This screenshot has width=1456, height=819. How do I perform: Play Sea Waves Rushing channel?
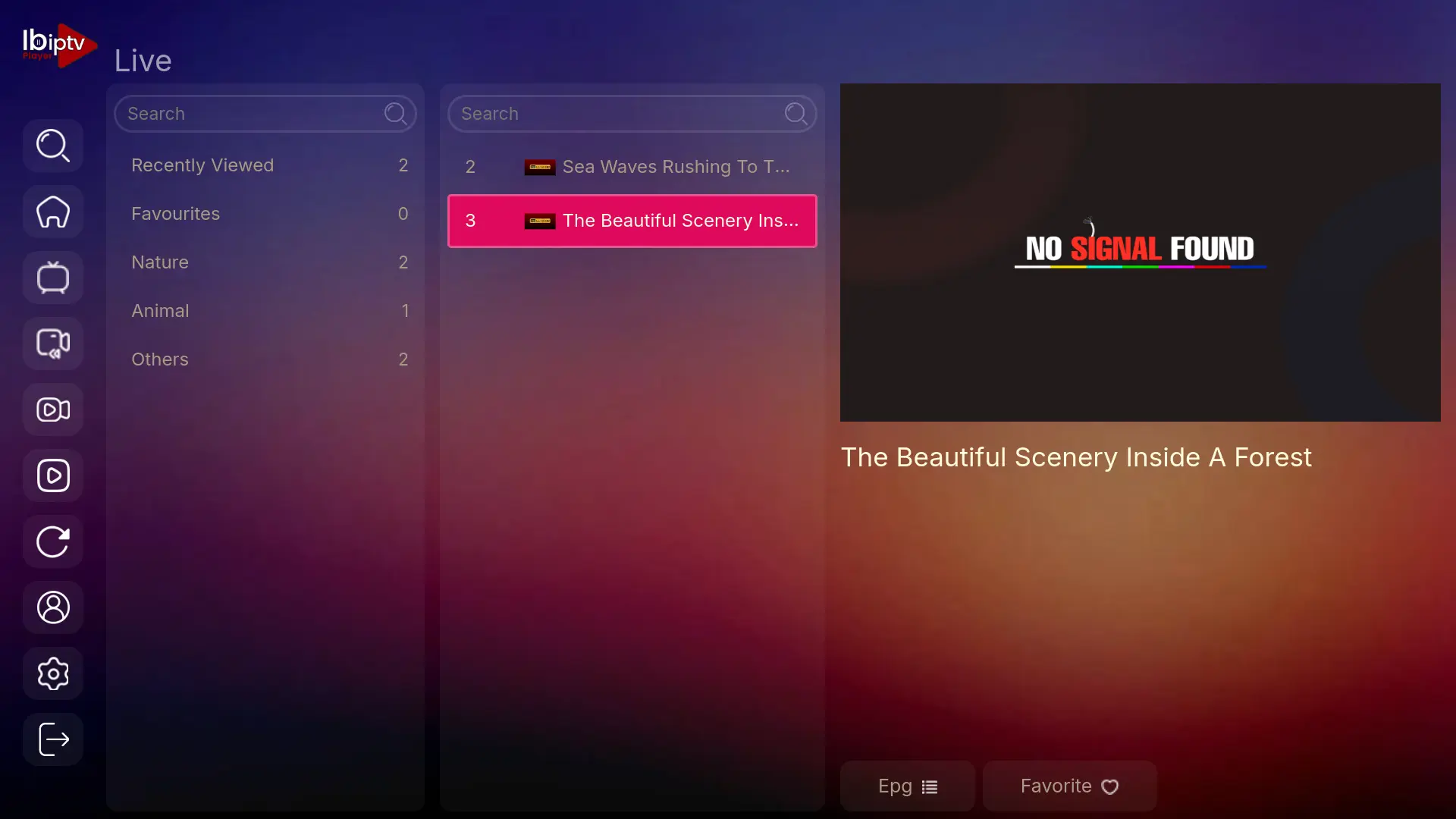632,167
